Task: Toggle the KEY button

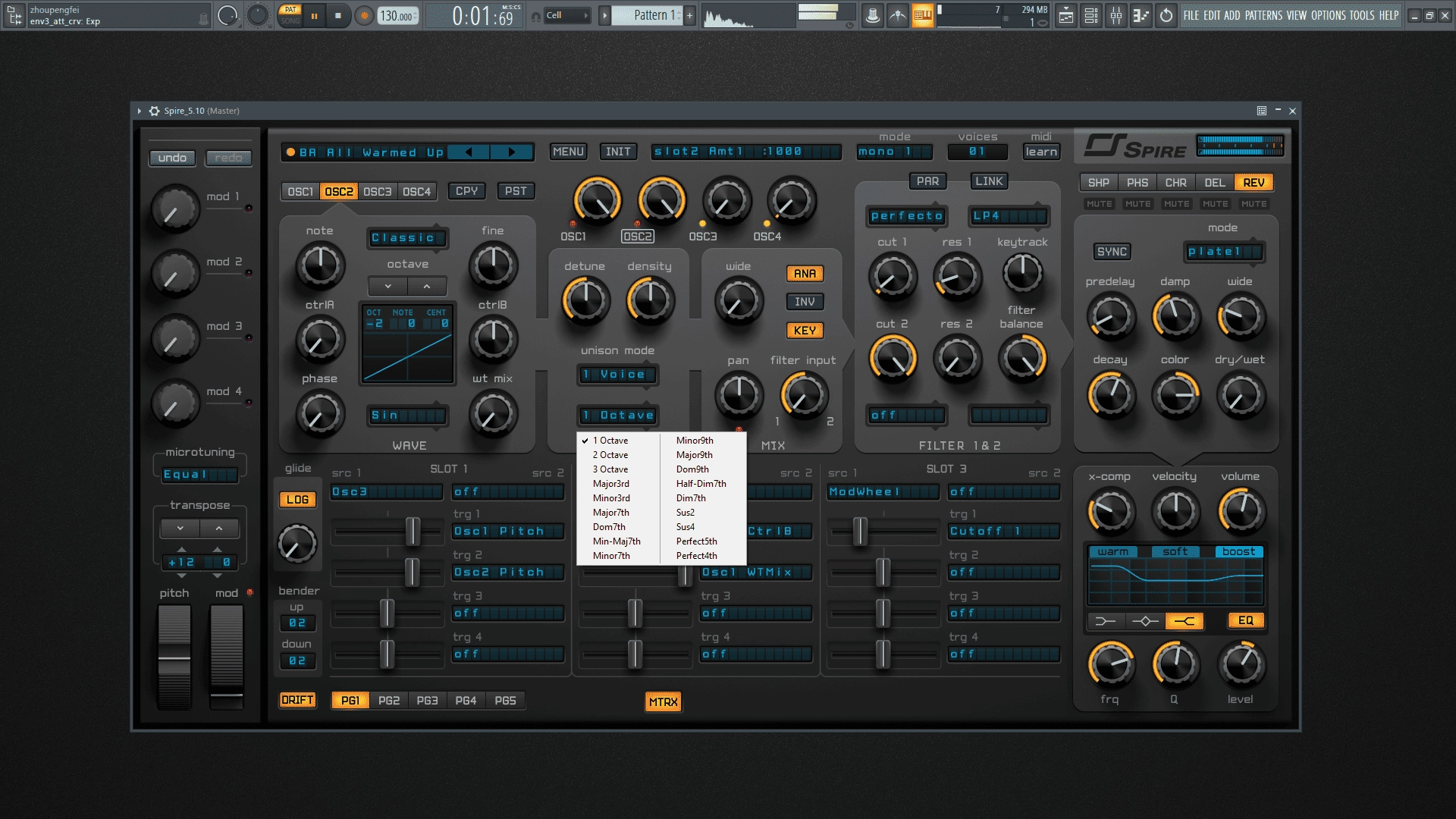Action: (805, 331)
